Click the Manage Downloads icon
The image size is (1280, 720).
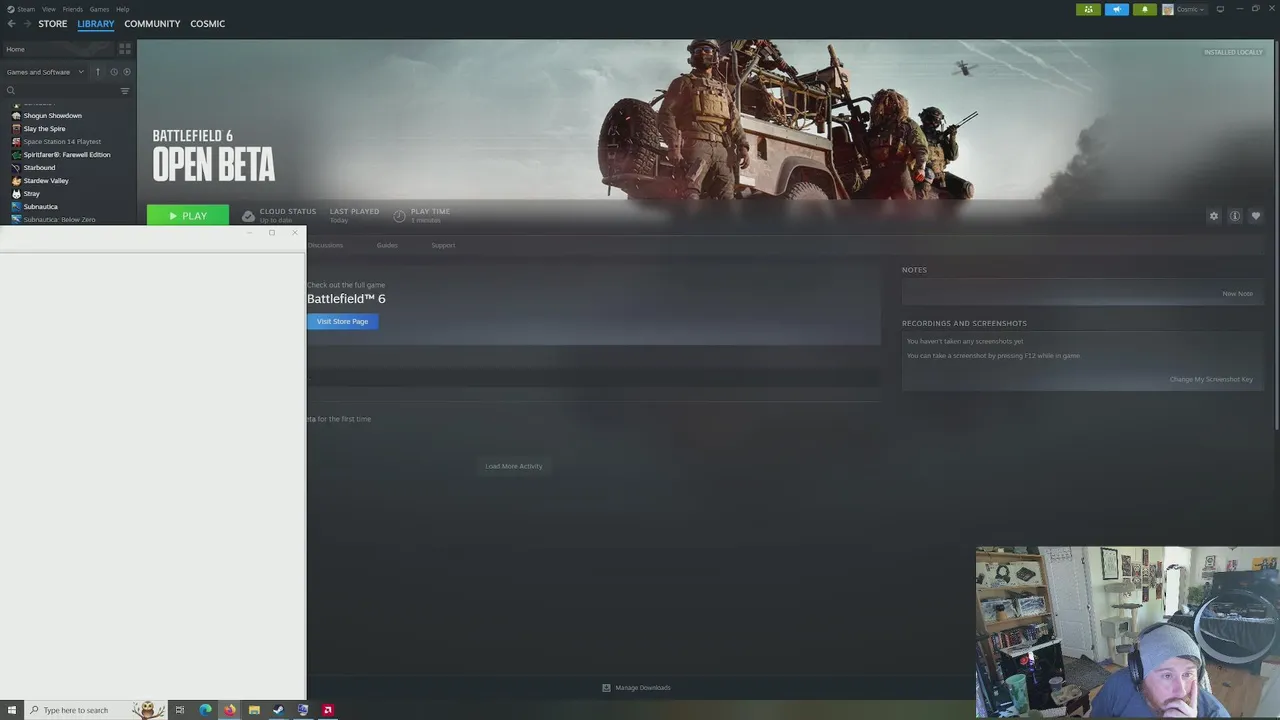point(606,688)
